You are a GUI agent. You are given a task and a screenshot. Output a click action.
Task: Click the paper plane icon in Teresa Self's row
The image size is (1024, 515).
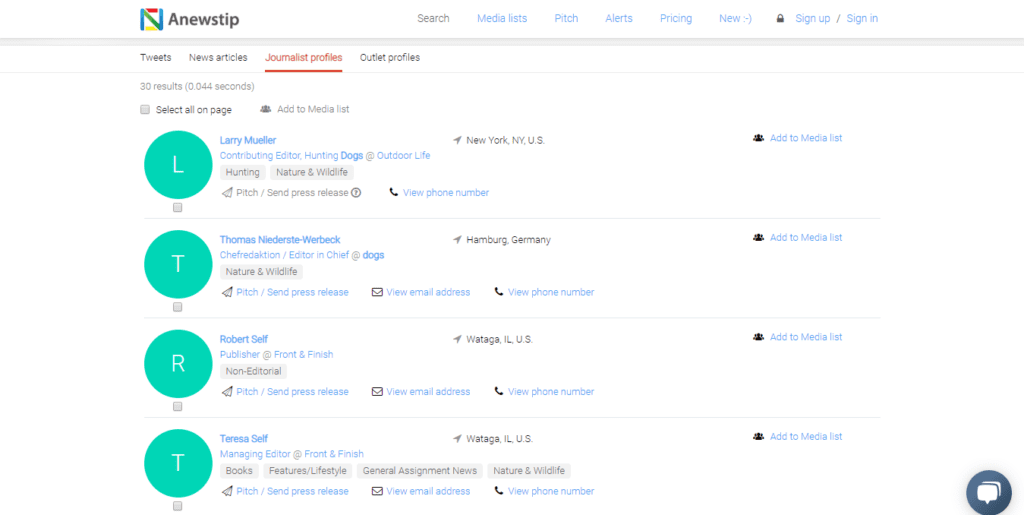point(227,491)
